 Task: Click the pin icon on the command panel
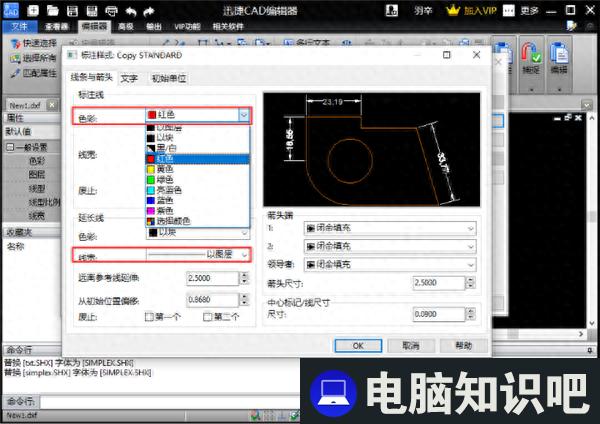pos(589,350)
